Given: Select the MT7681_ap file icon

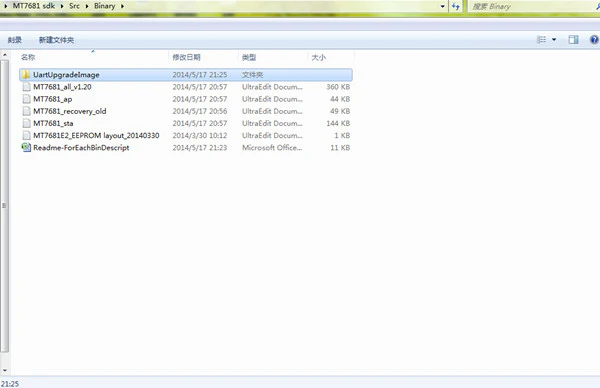Looking at the screenshot, I should click(x=26, y=99).
